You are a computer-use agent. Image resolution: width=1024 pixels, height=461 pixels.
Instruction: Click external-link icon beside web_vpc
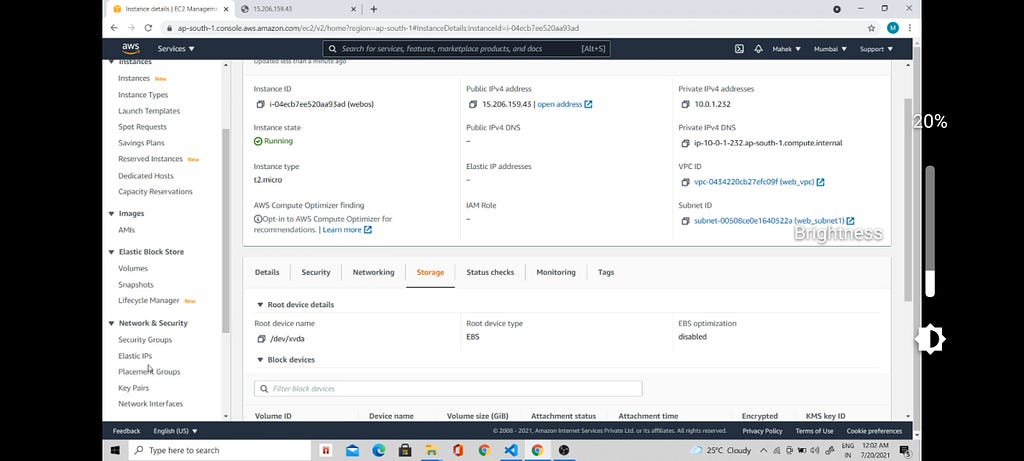(x=820, y=182)
